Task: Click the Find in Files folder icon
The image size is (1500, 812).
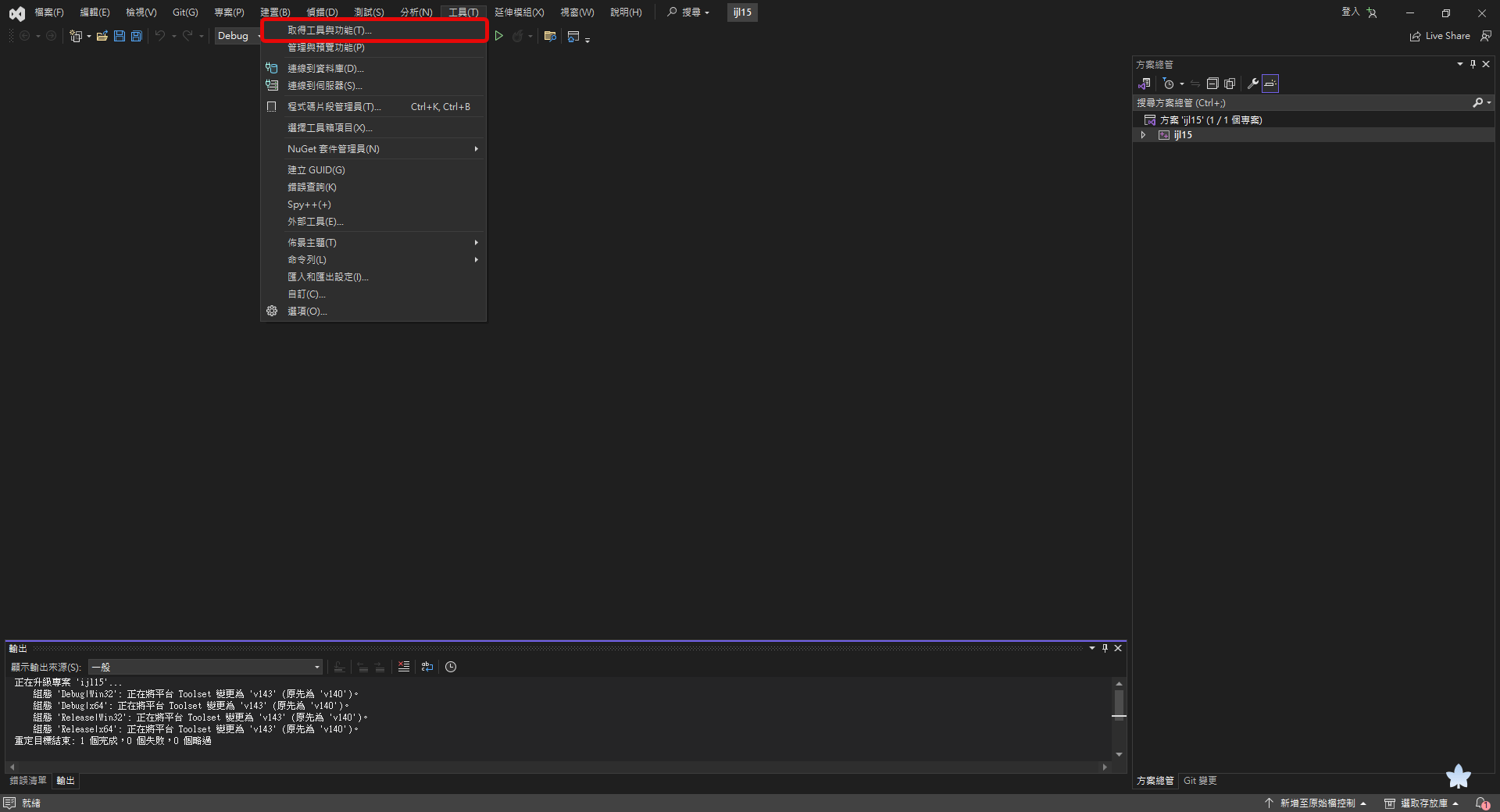Action: tap(550, 36)
